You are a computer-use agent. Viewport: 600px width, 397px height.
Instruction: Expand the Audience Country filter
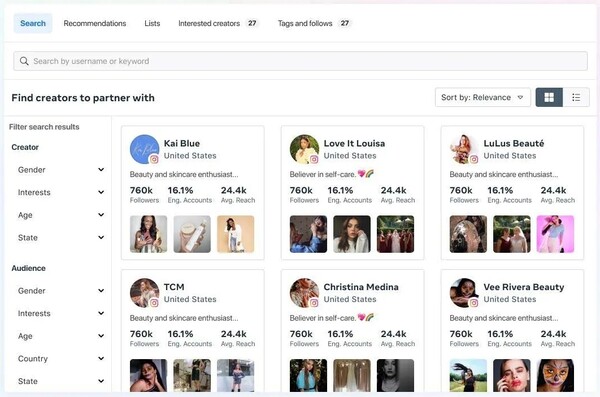coord(60,358)
